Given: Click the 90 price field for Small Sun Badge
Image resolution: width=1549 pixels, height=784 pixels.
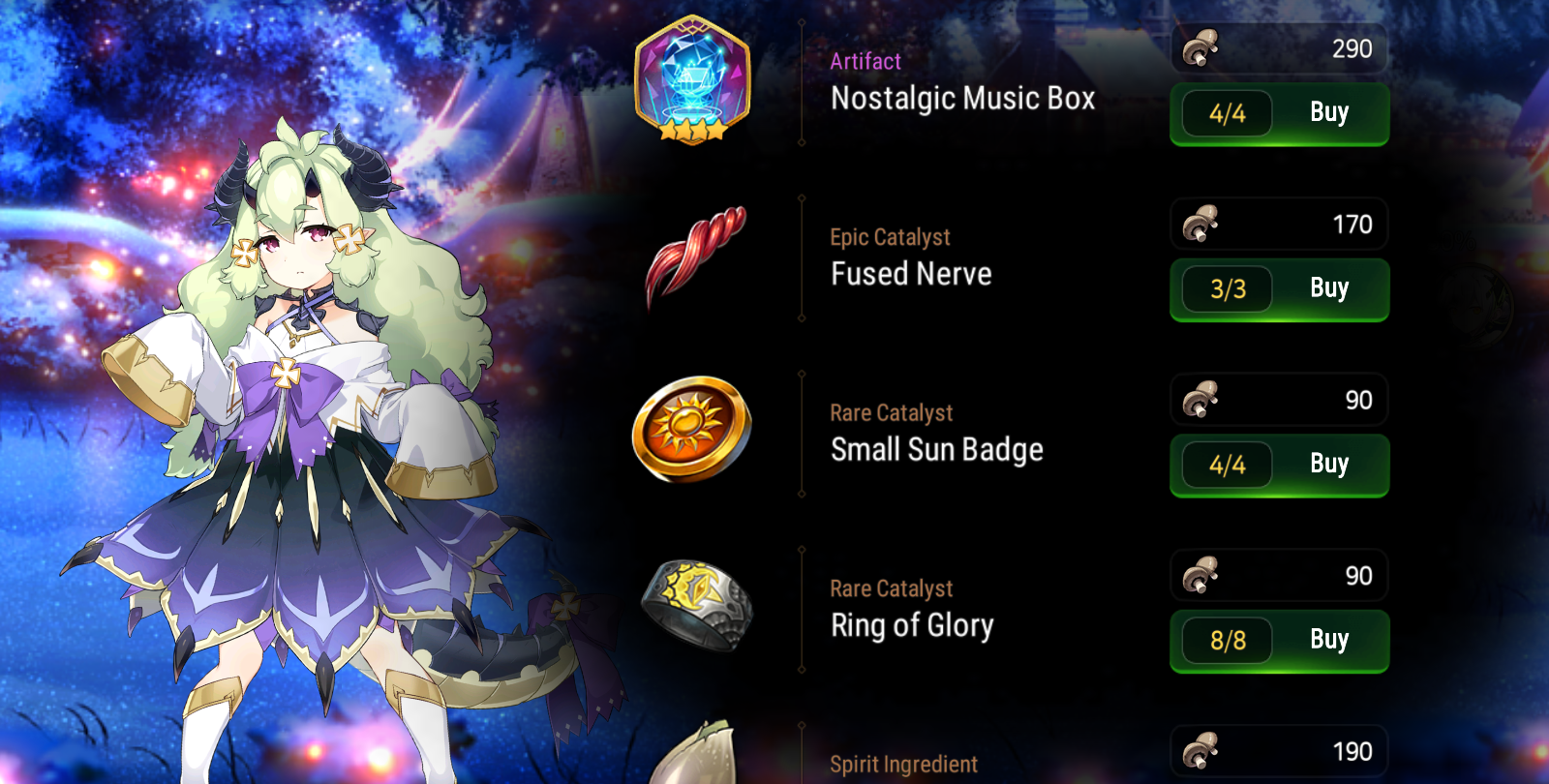Looking at the screenshot, I should 1279,400.
